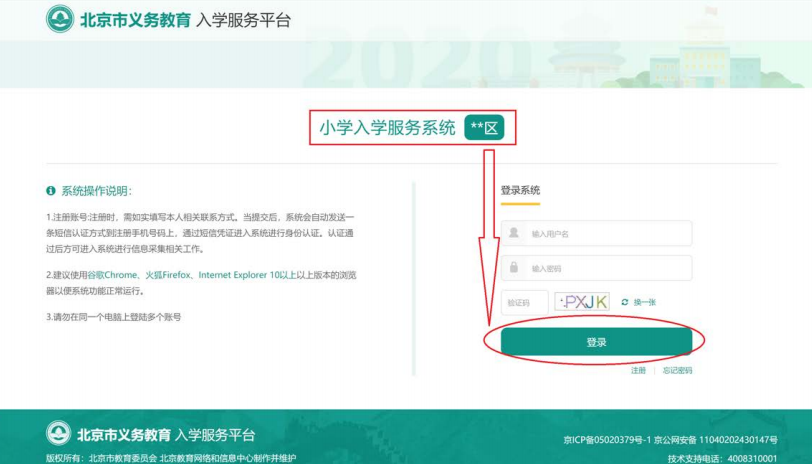Click the user icon in username field
The width and height of the screenshot is (812, 464).
(514, 233)
